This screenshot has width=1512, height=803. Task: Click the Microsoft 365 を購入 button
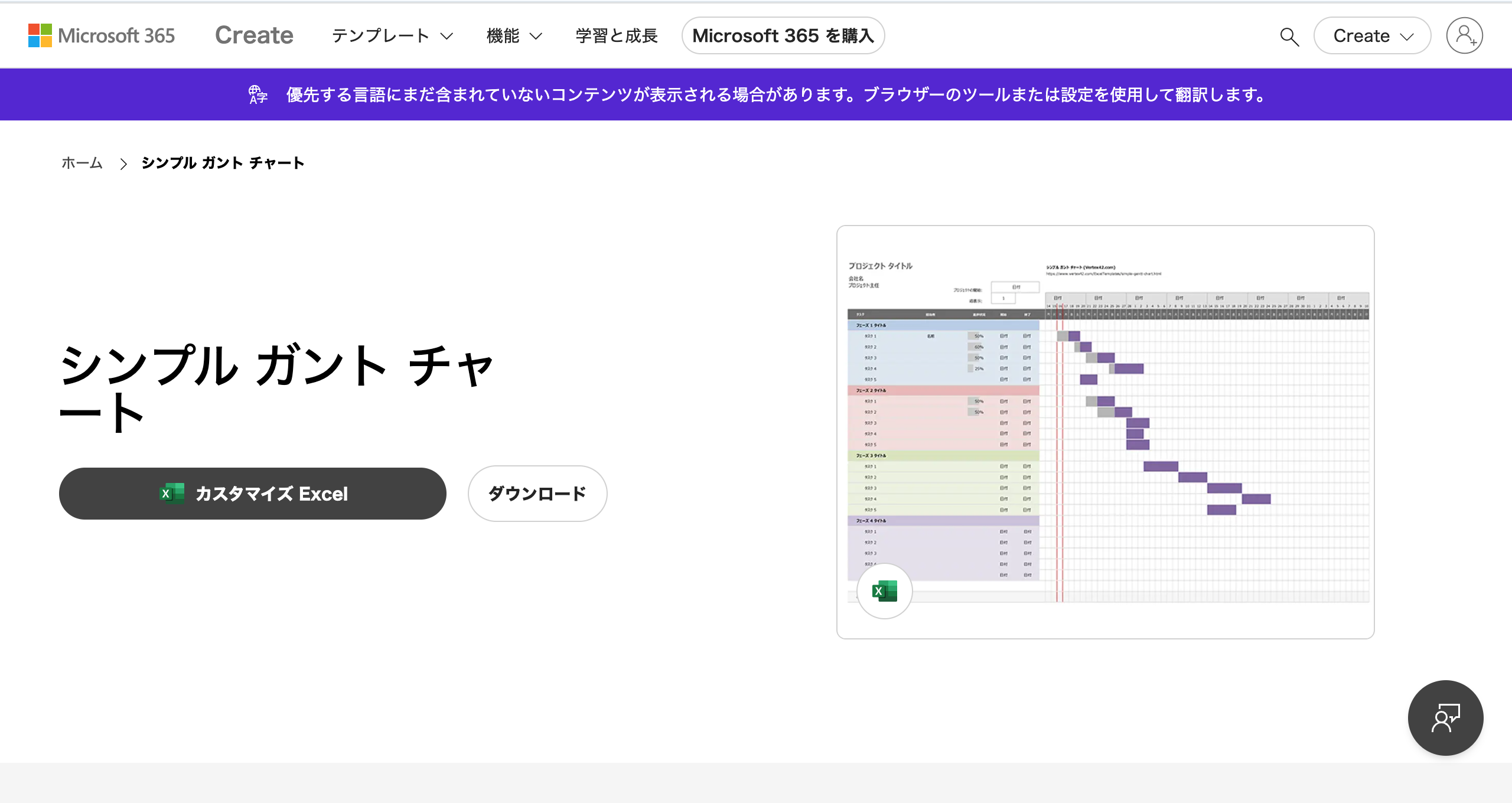[x=783, y=35]
